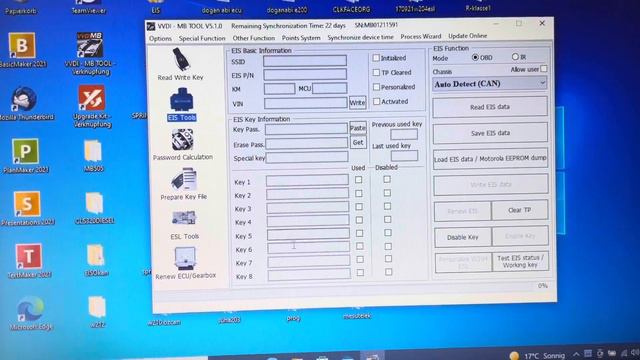This screenshot has width=640, height=360.
Task: Open VVDI MB TOOL desktop shortcut
Action: (90, 53)
